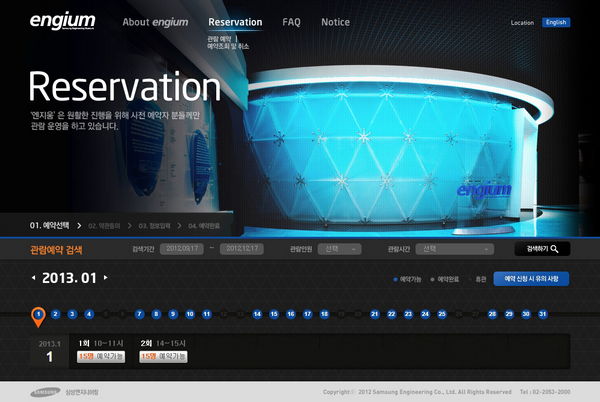Select day 9 on the calendar timeline

click(x=173, y=314)
